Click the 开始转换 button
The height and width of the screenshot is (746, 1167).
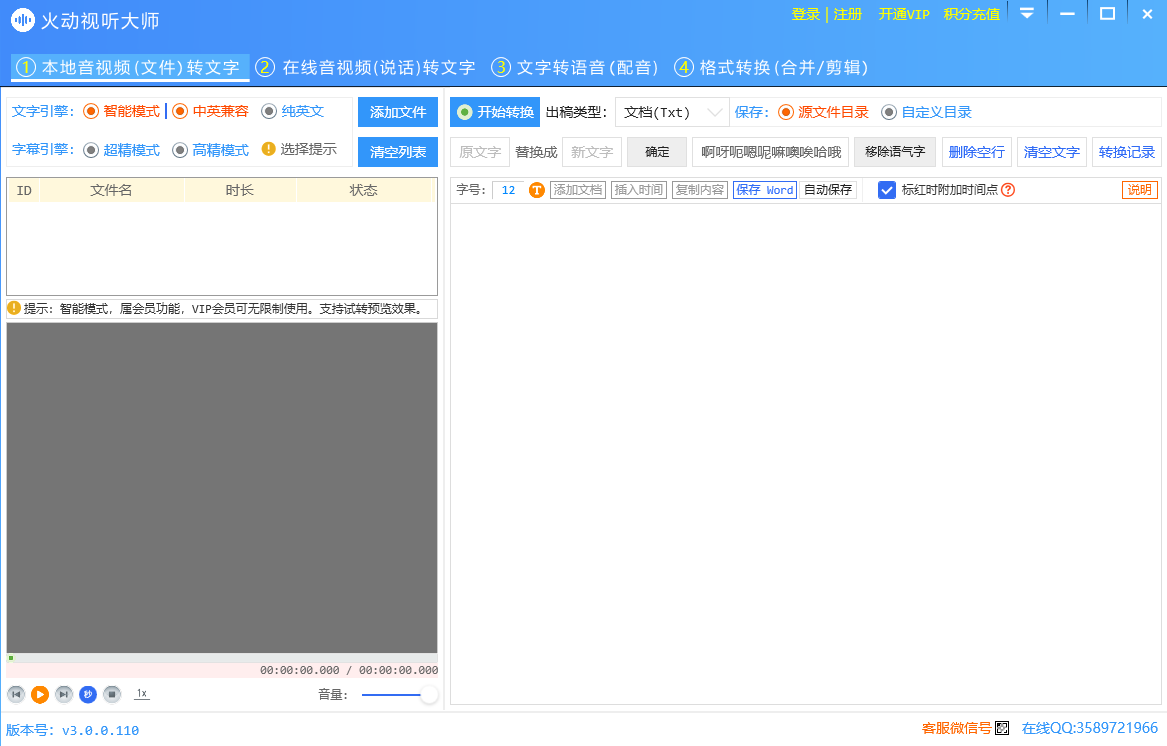495,112
